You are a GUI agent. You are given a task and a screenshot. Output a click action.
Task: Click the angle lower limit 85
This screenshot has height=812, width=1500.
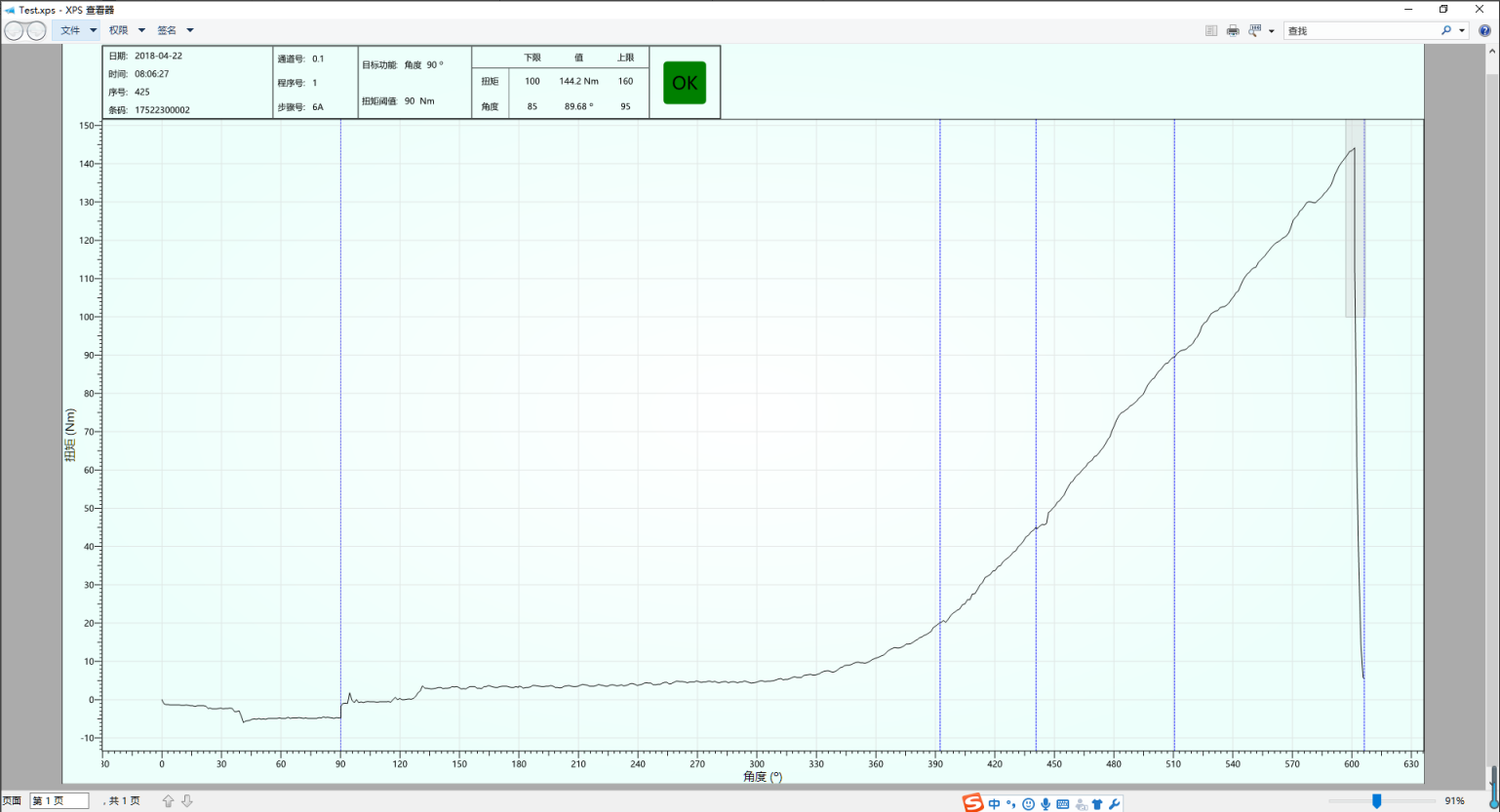pyautogui.click(x=533, y=106)
